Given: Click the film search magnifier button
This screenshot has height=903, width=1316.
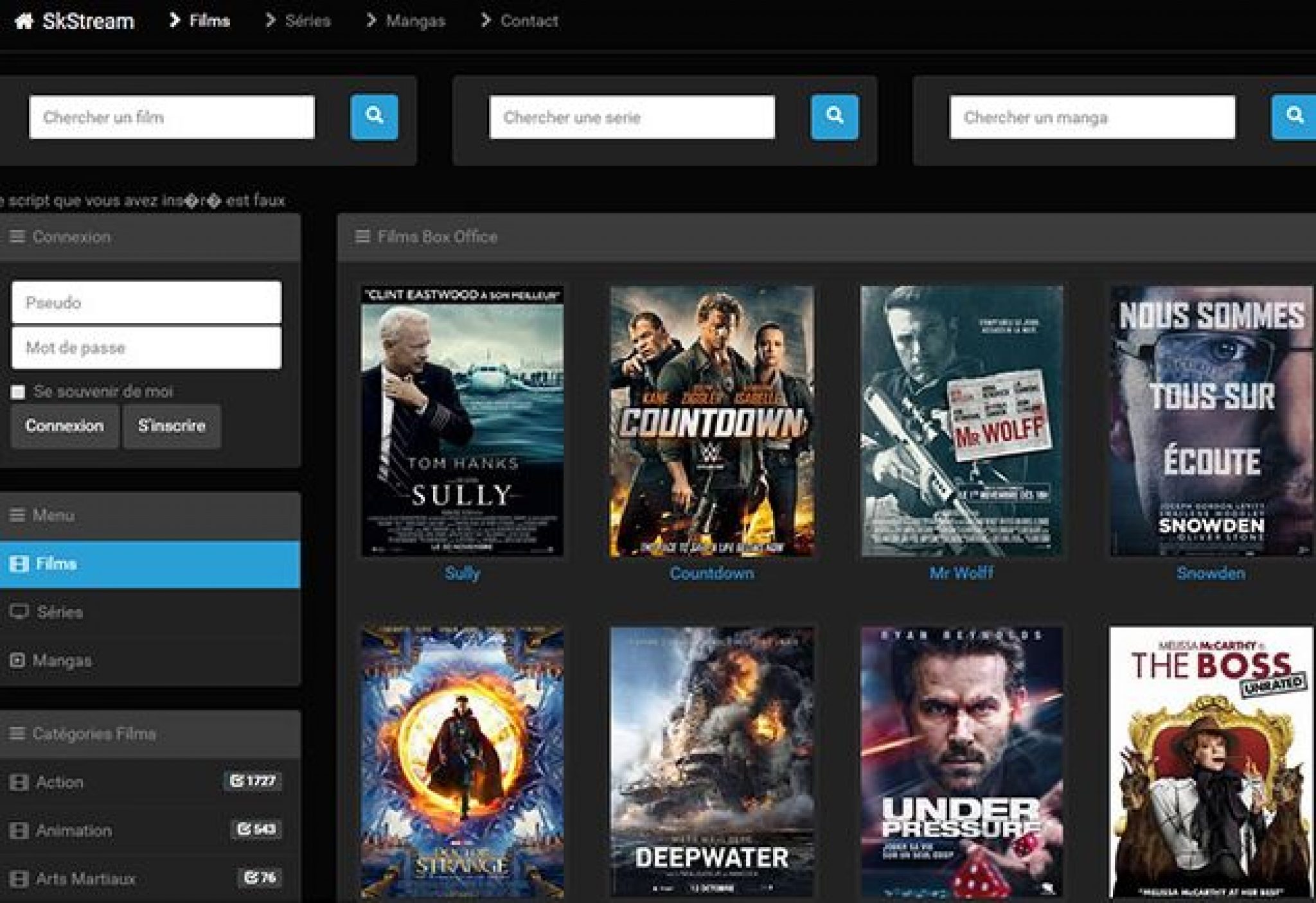Looking at the screenshot, I should pyautogui.click(x=374, y=117).
